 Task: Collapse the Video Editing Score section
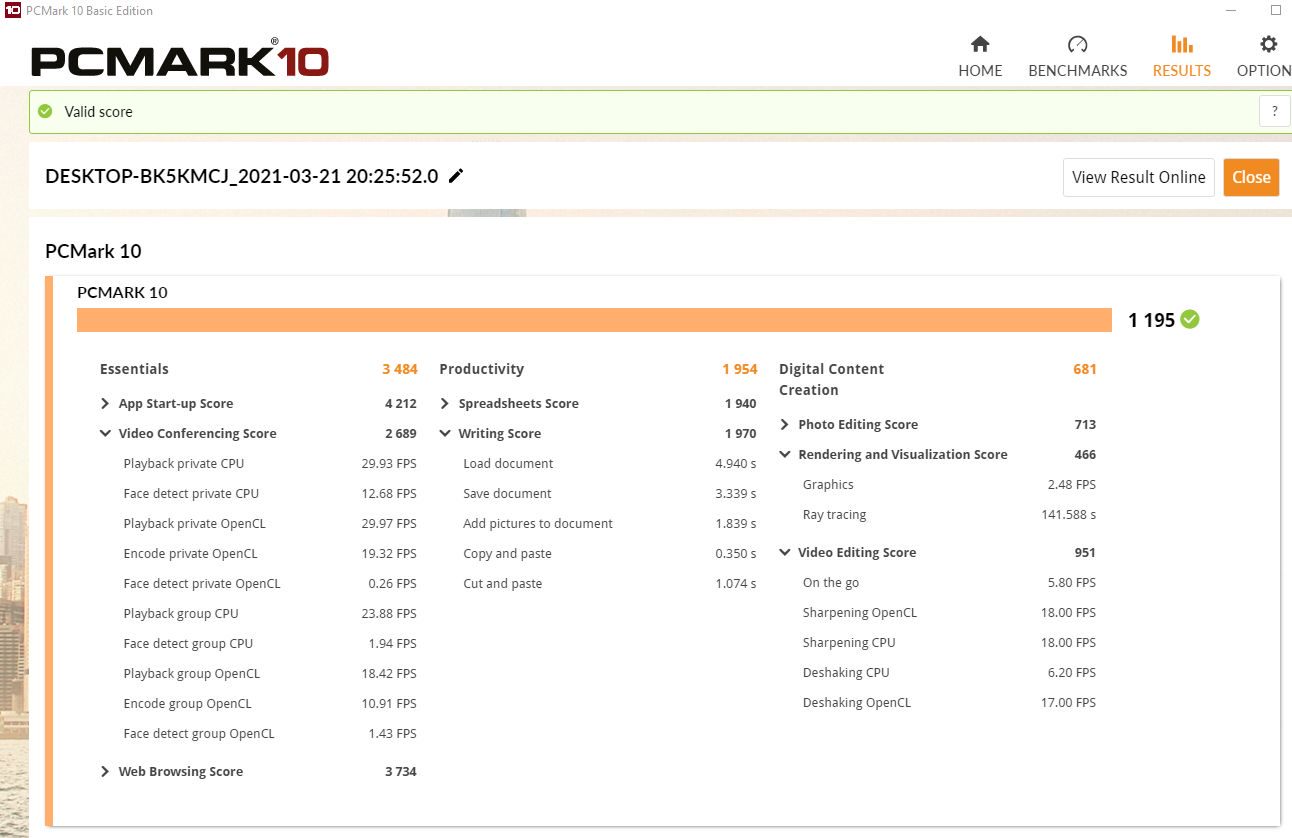[785, 553]
